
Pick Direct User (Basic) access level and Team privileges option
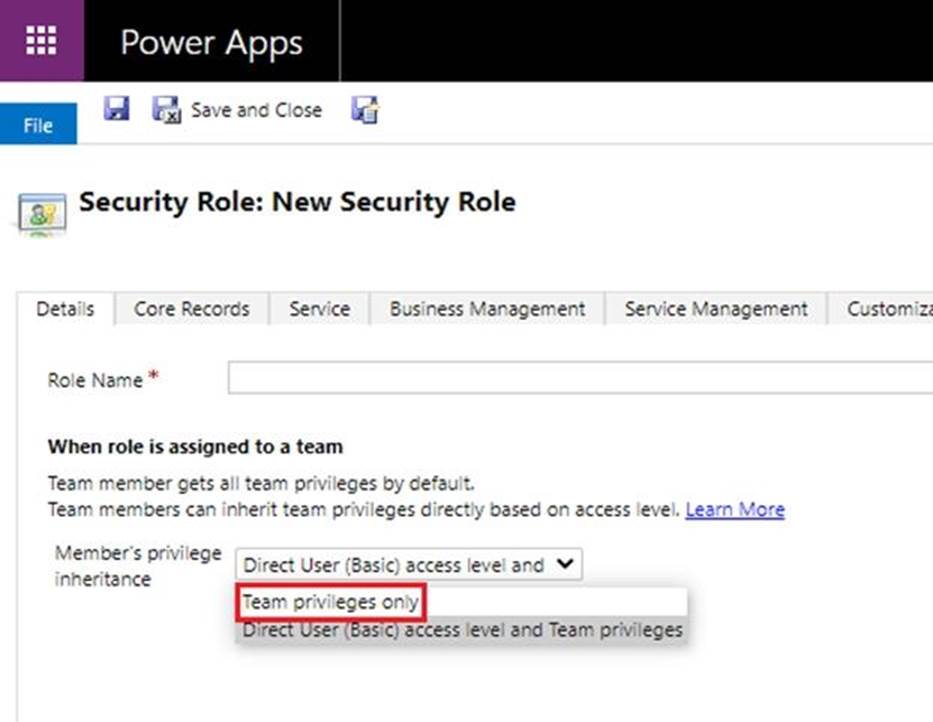tap(462, 630)
